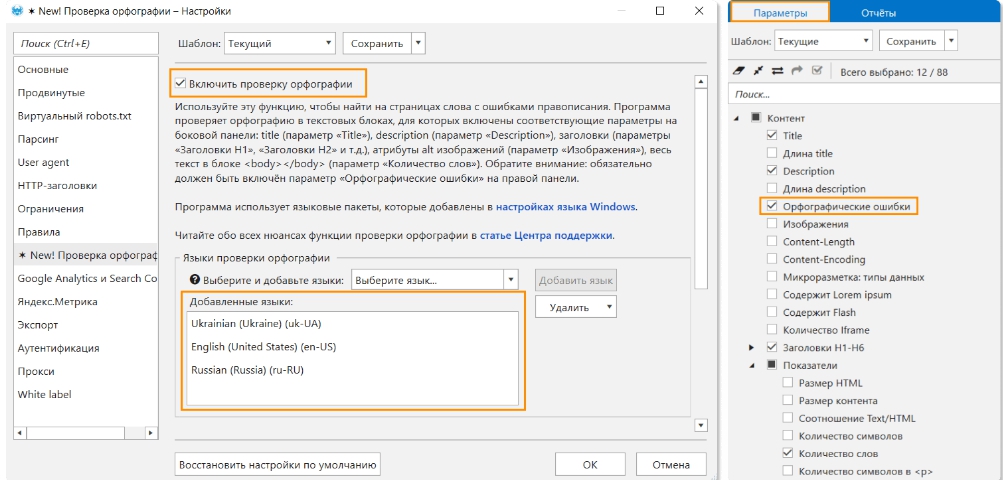This screenshot has height=480, width=1003.
Task: Open the Парсинг settings section
Action: pyautogui.click(x=39, y=139)
